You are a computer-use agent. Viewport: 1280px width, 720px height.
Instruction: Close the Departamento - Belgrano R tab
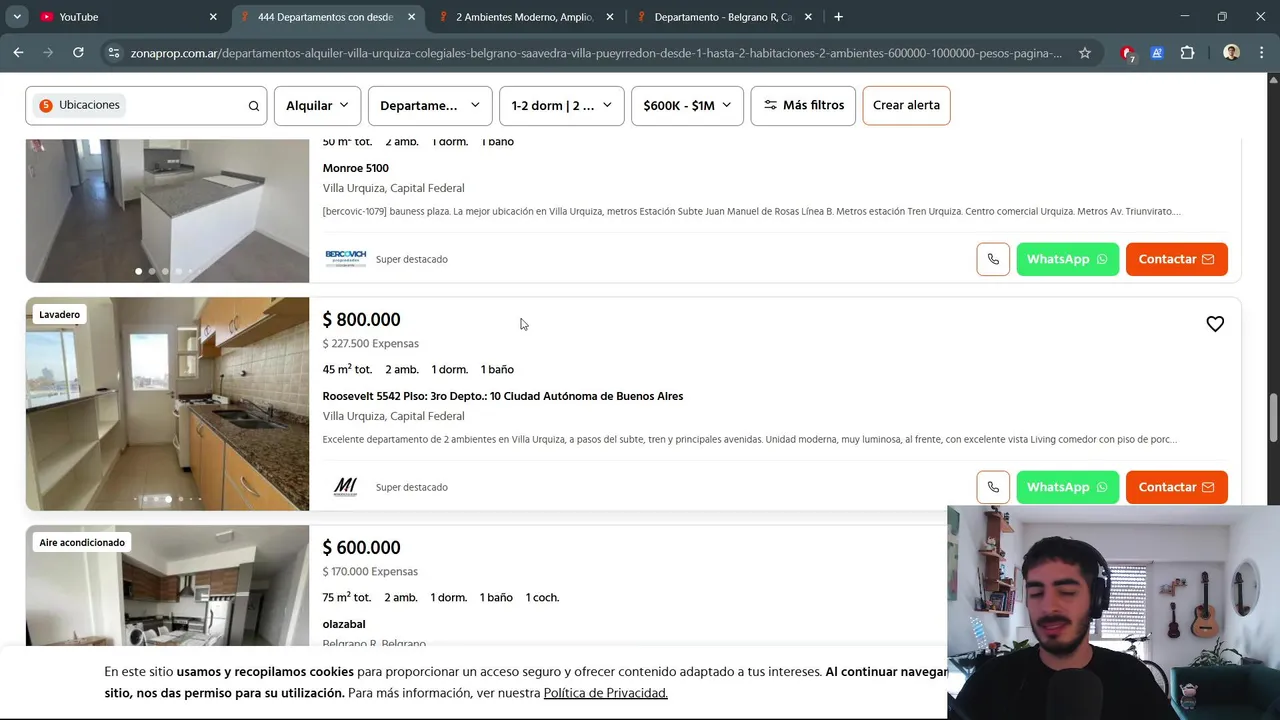[x=808, y=17]
